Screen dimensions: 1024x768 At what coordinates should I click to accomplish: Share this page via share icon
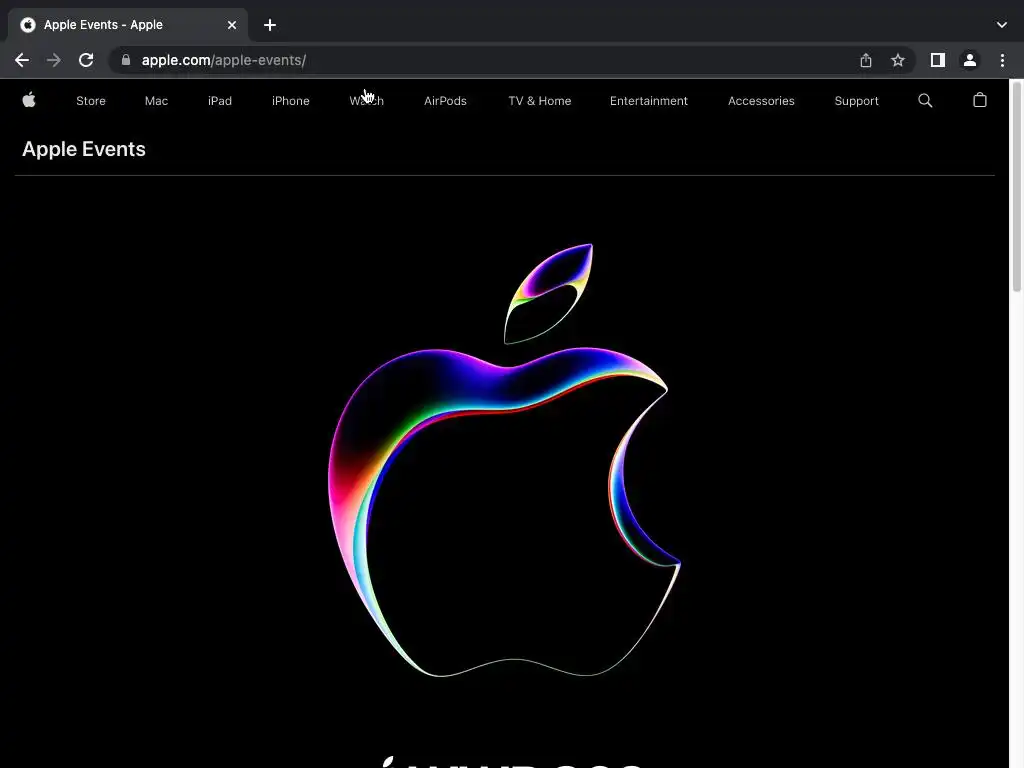865,60
